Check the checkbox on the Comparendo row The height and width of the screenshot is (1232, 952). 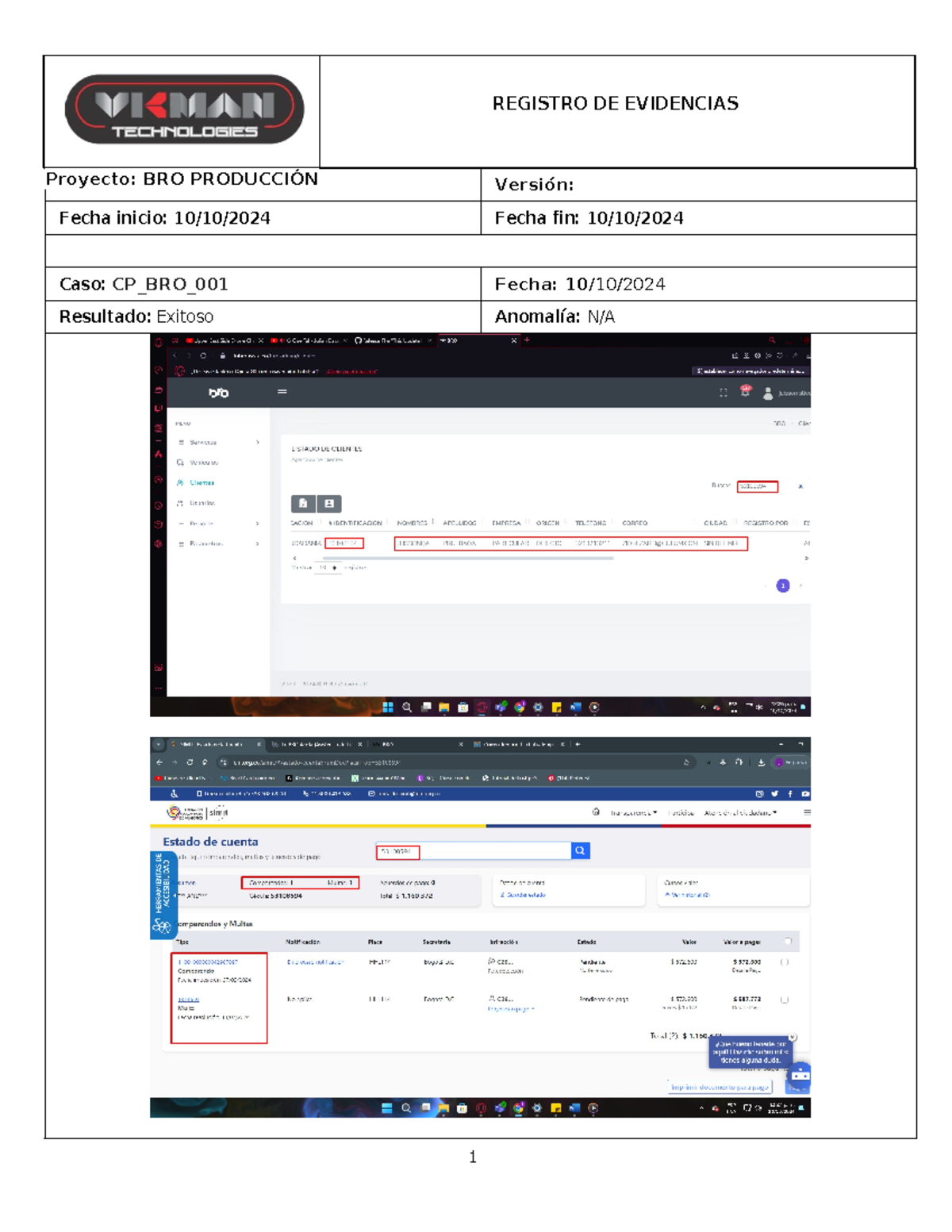tap(785, 961)
